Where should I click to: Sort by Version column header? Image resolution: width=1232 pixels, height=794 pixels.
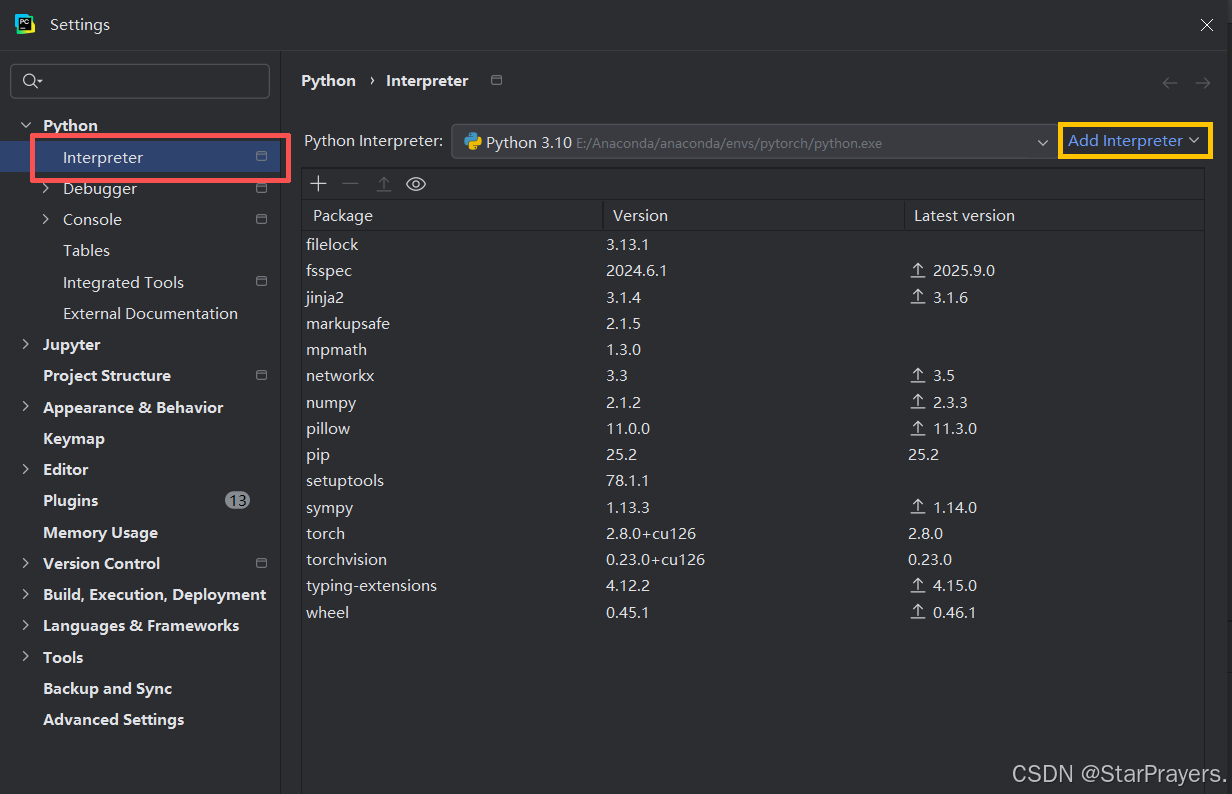pos(753,215)
